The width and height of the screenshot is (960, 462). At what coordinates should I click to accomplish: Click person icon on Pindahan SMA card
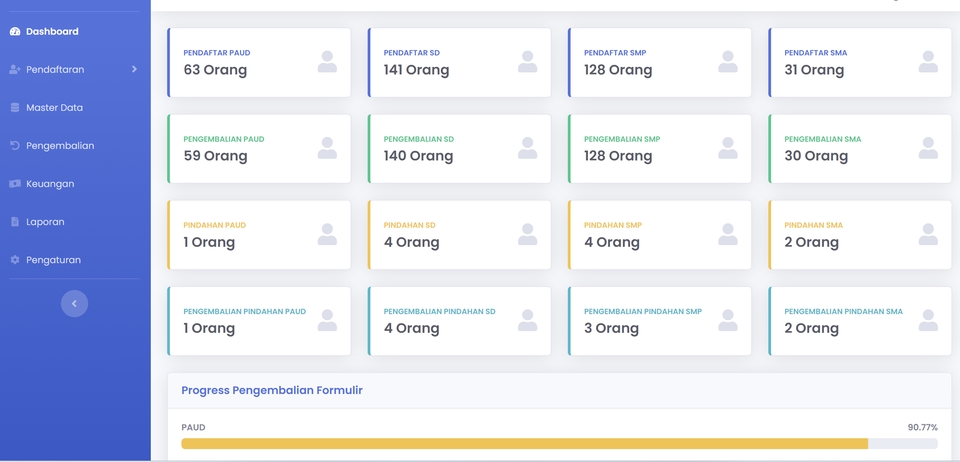pos(928,234)
